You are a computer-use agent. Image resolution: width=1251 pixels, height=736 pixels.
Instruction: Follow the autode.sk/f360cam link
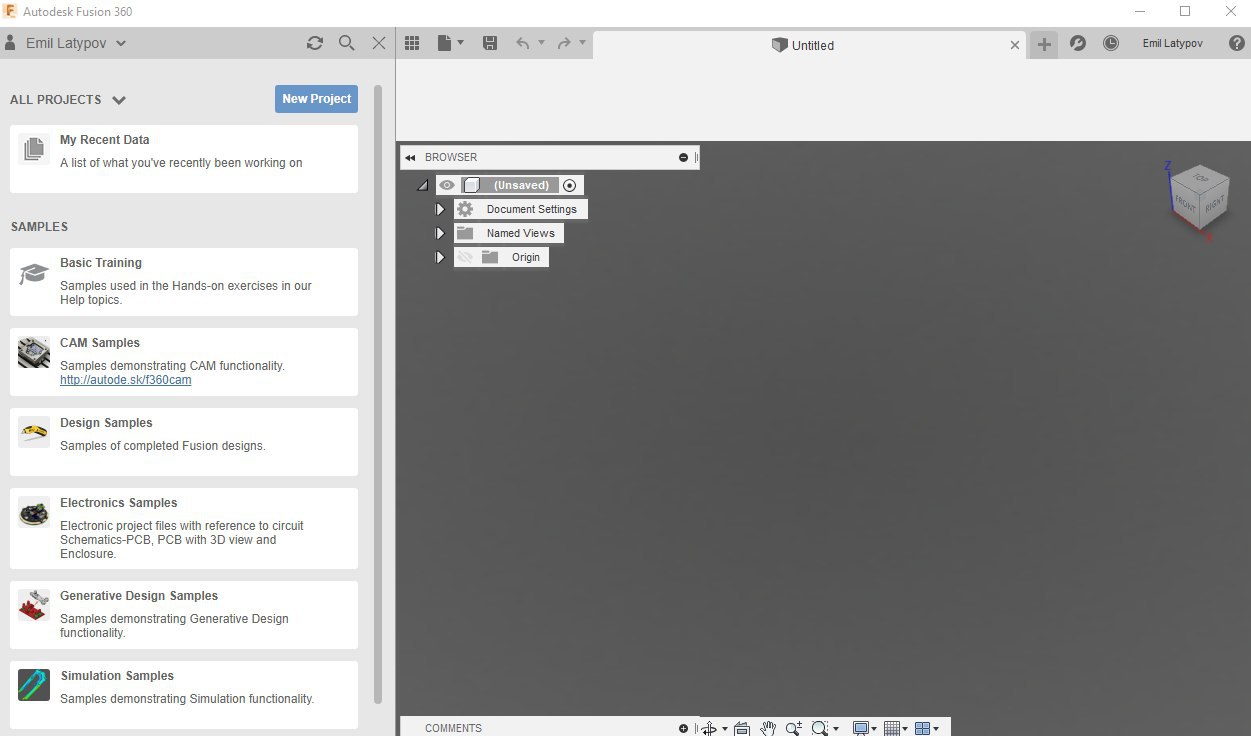(x=125, y=380)
